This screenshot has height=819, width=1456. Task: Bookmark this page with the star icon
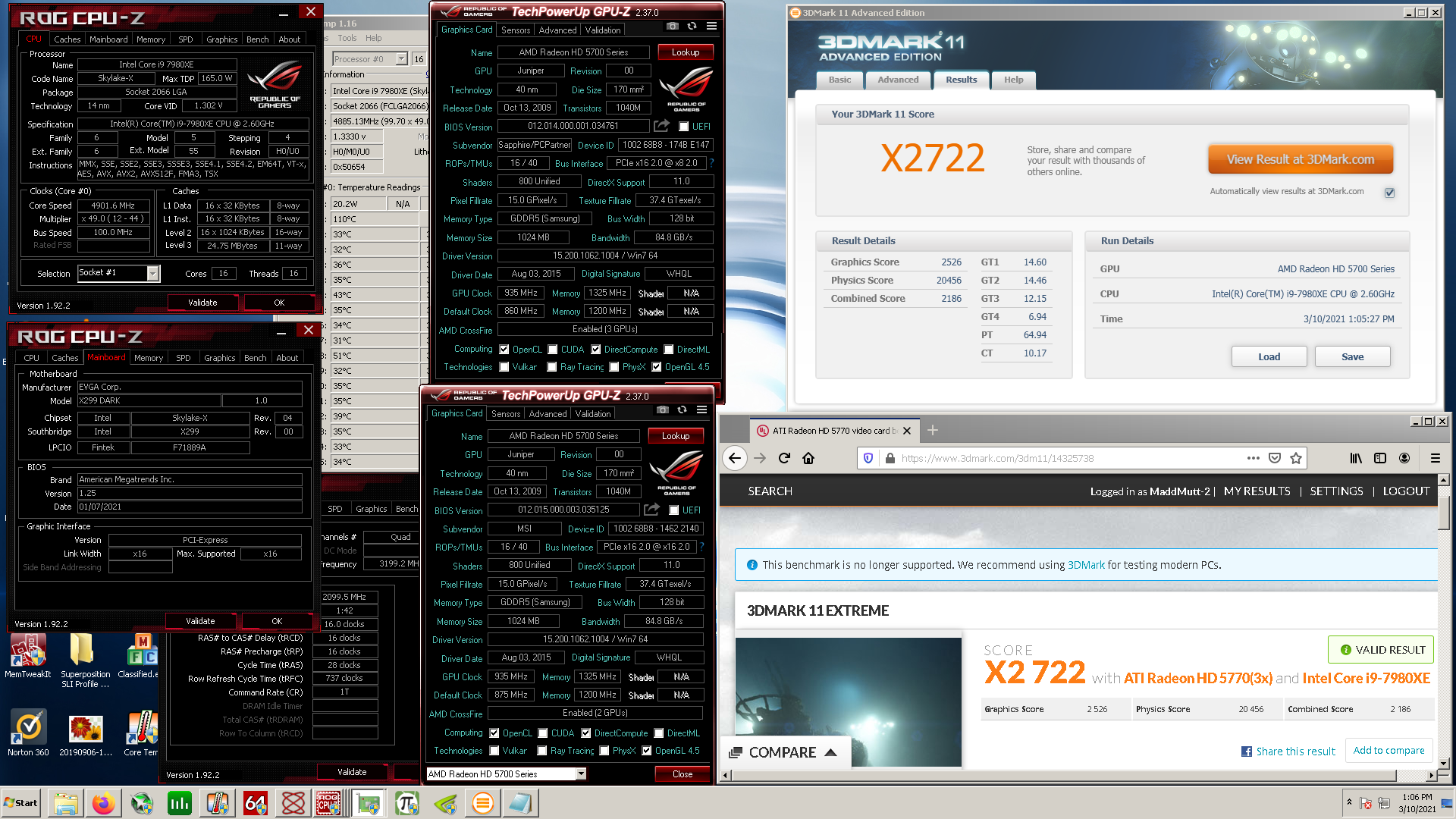(1296, 458)
